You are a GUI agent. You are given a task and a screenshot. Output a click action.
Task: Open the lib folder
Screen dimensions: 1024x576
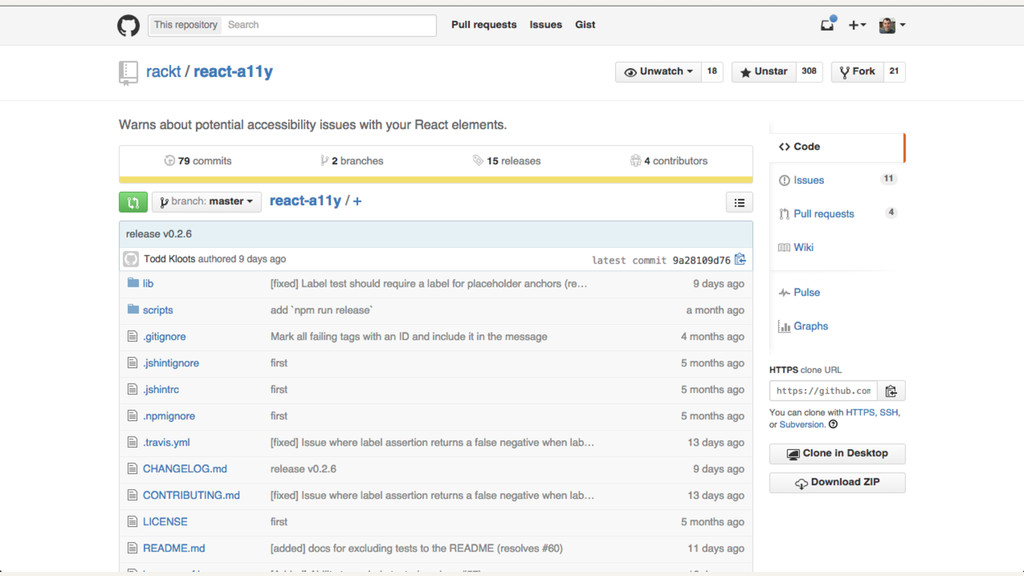148,283
